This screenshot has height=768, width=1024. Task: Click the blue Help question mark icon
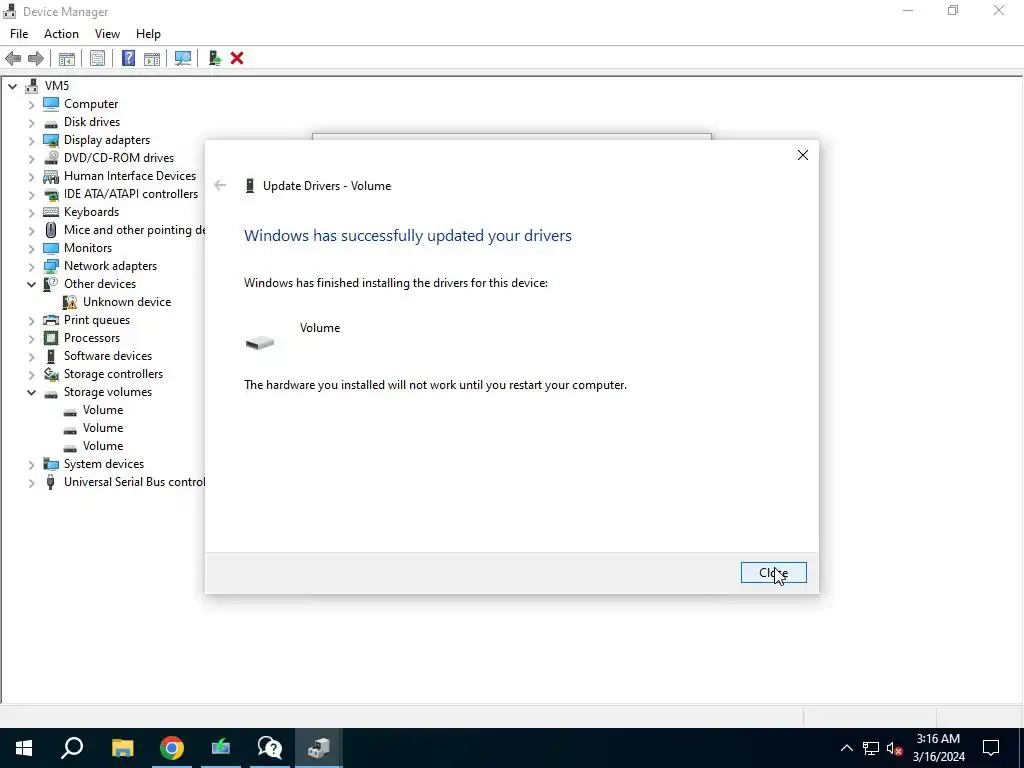[129, 59]
